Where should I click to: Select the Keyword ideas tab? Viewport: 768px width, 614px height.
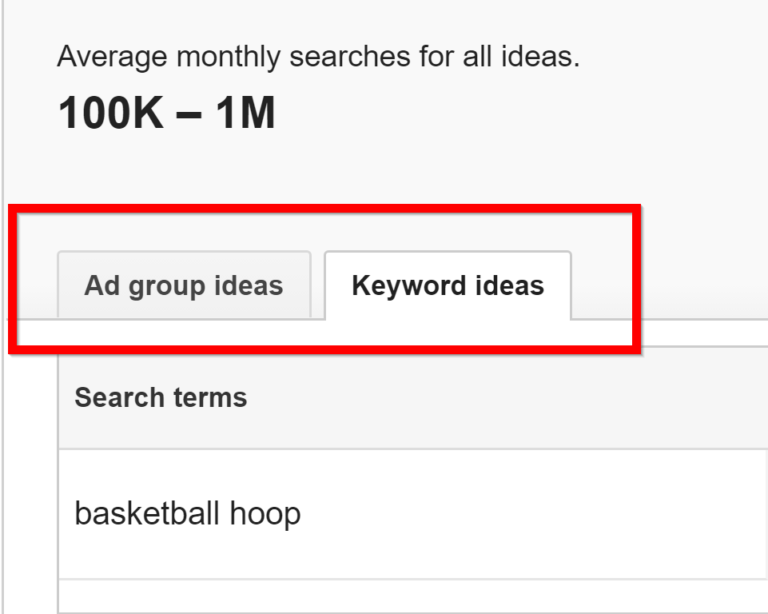pos(448,285)
